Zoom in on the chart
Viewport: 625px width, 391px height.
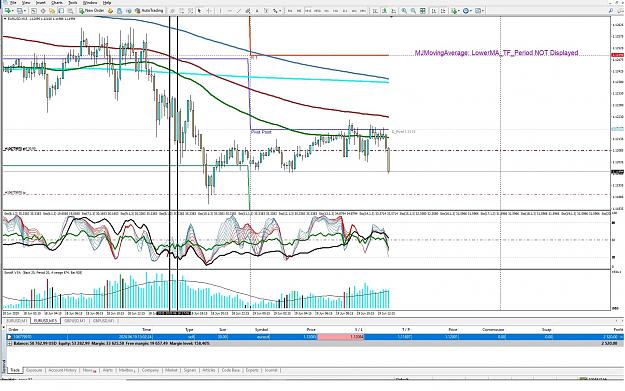(x=404, y=11)
